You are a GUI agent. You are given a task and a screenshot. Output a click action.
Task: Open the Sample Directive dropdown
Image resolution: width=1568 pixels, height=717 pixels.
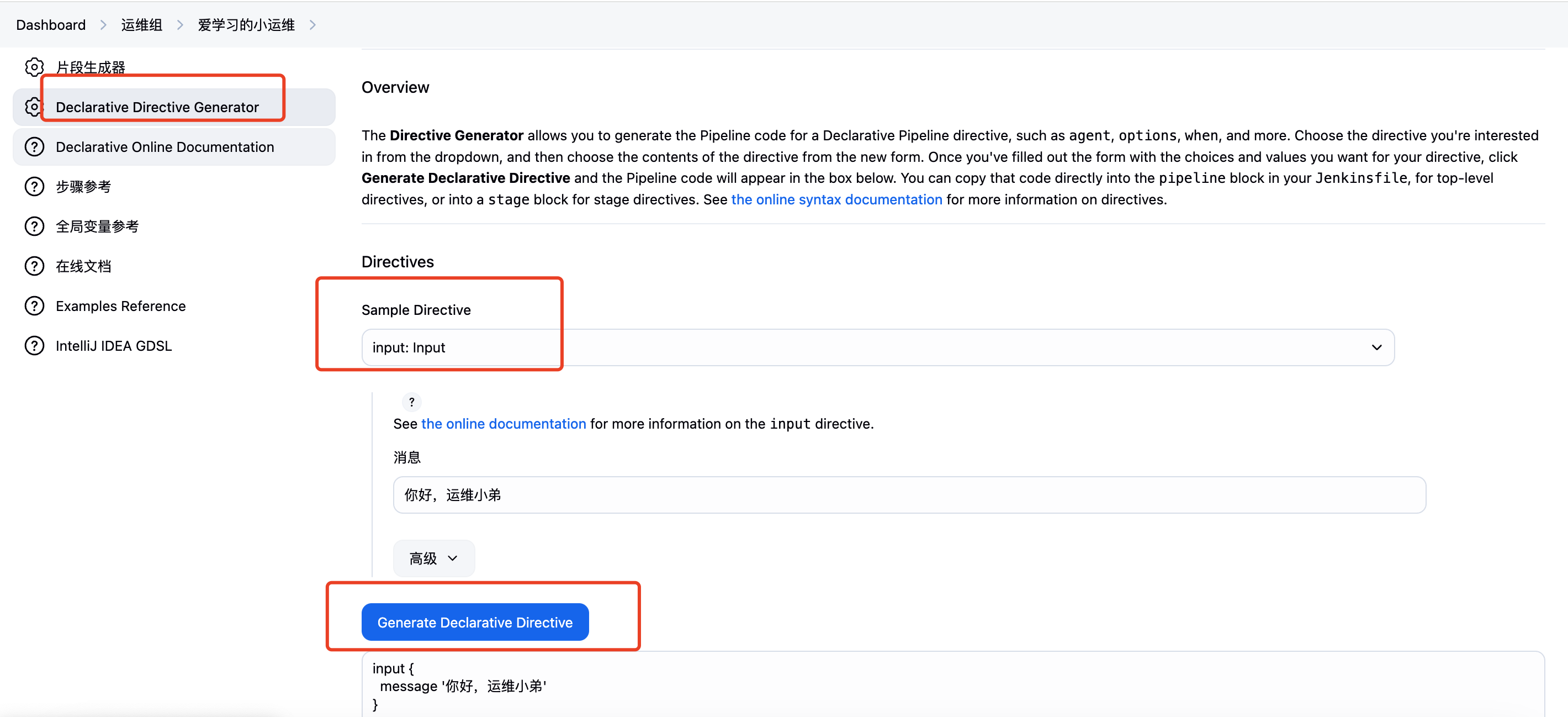pos(877,347)
